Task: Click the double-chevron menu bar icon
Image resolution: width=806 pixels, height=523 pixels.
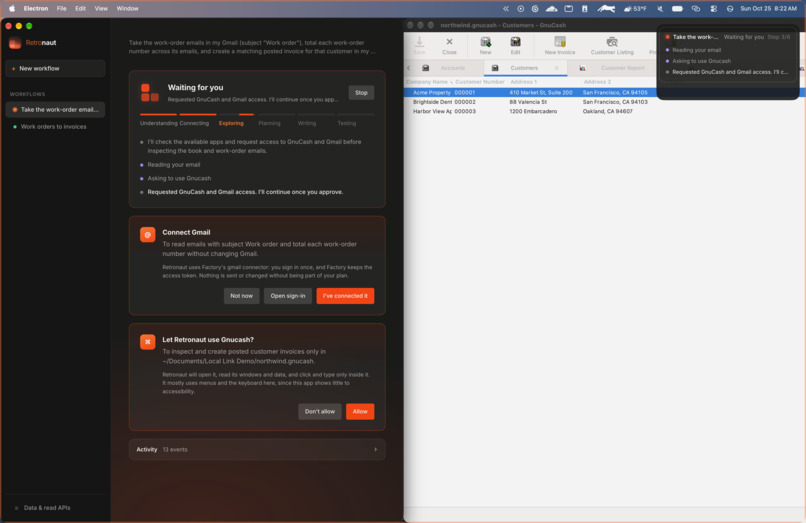Action: (x=506, y=9)
